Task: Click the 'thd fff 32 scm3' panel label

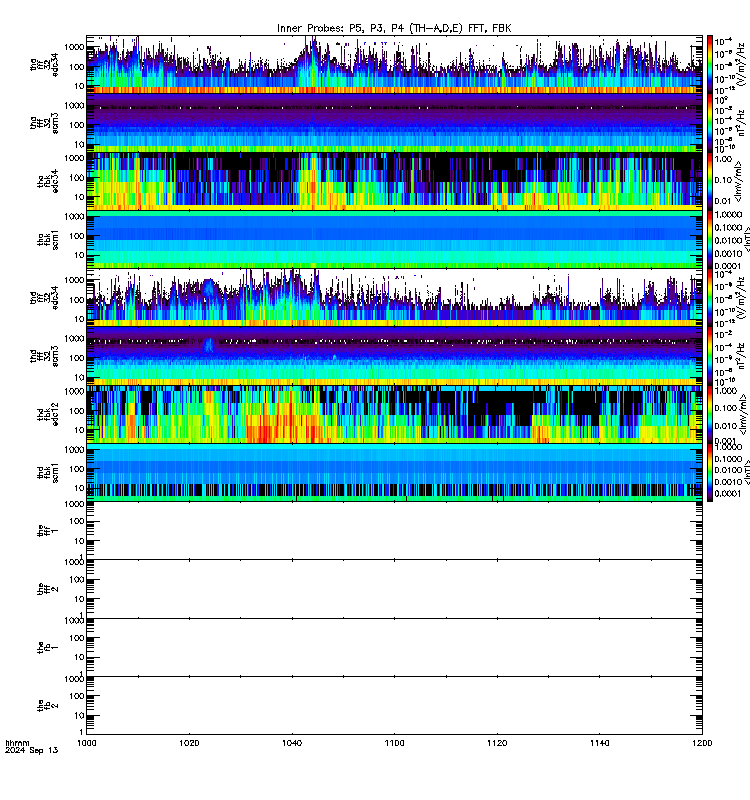Action: coord(44,357)
